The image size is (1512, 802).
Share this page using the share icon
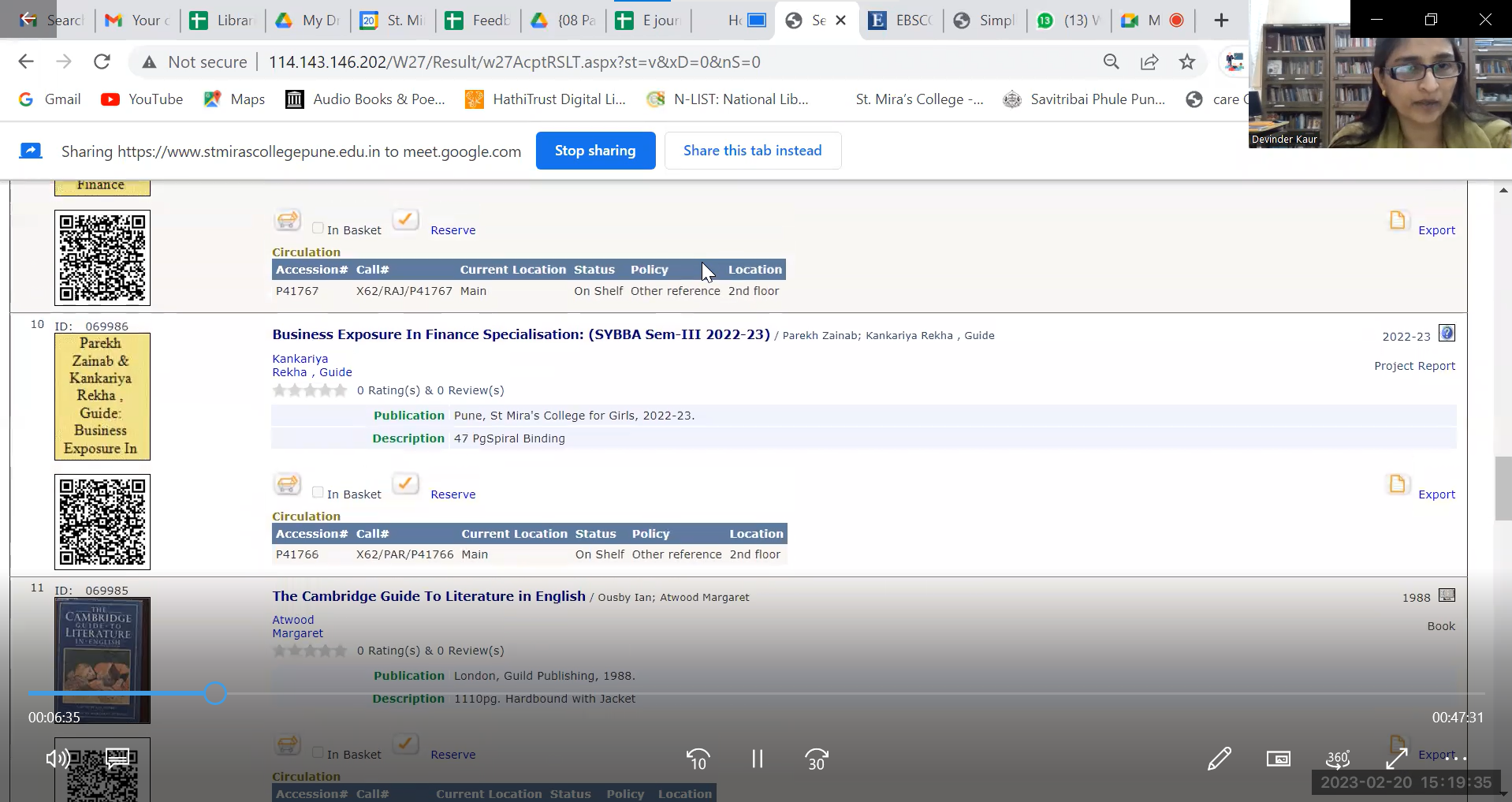[1149, 62]
